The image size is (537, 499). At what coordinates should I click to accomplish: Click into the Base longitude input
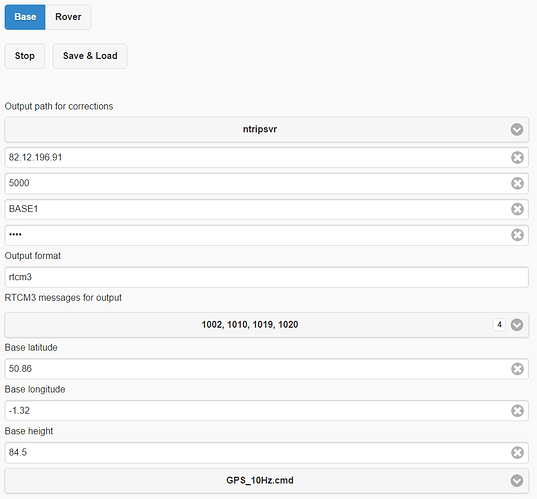tap(257, 411)
